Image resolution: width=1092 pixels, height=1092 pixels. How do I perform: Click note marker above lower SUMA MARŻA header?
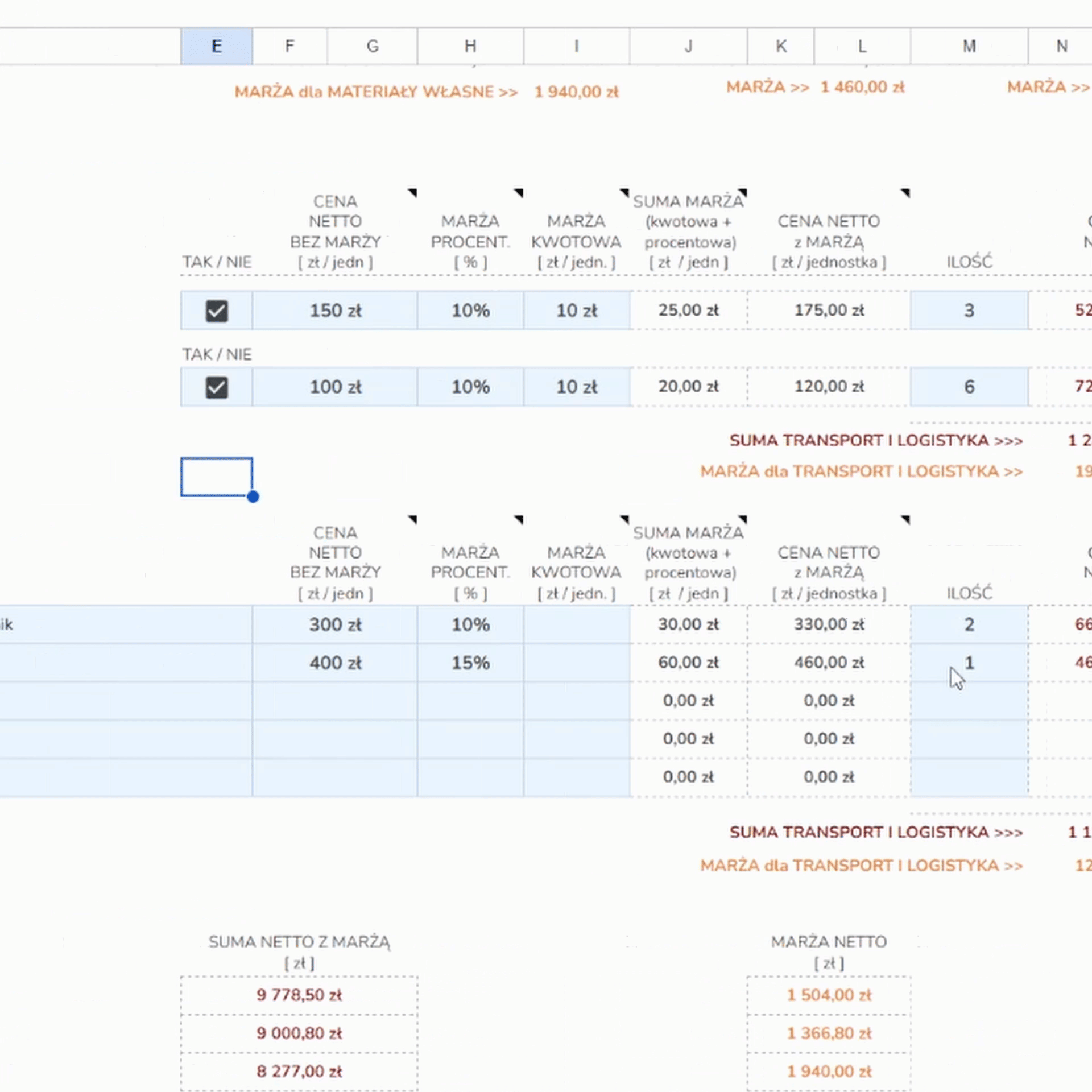tap(743, 519)
